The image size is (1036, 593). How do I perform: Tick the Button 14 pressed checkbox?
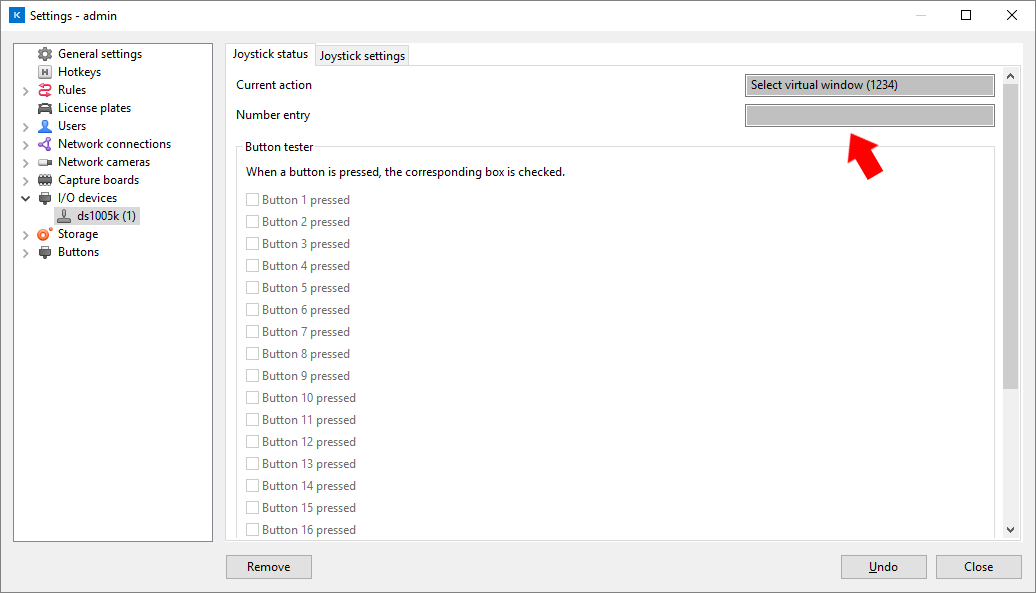(x=252, y=485)
